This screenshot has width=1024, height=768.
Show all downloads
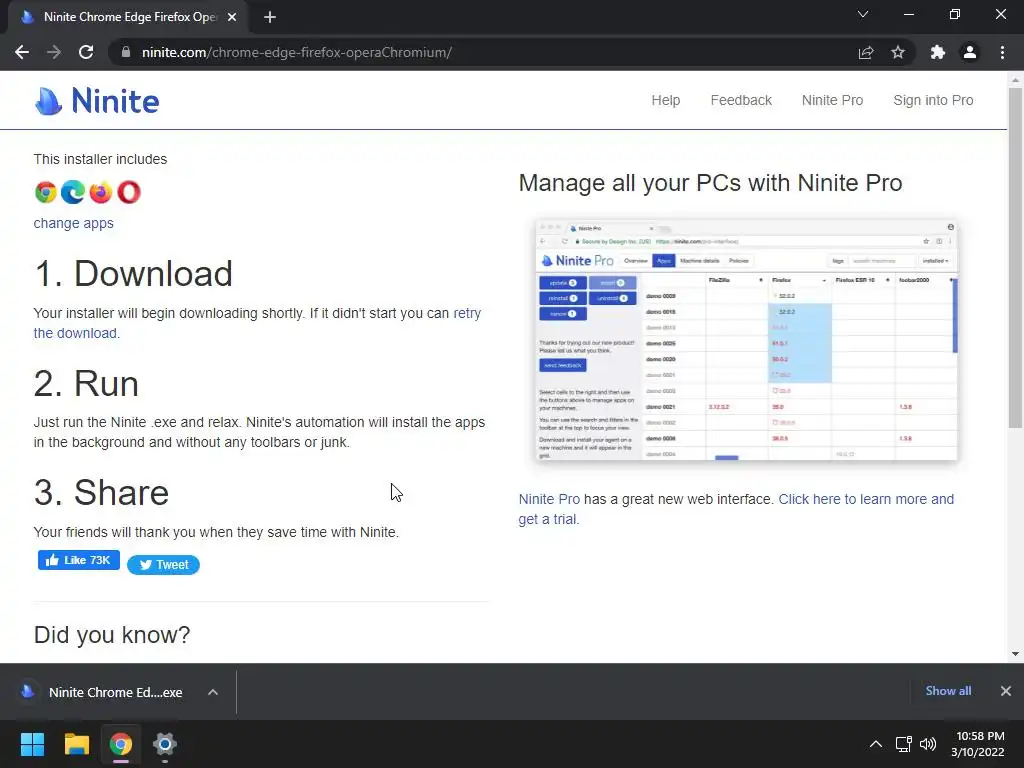point(948,691)
